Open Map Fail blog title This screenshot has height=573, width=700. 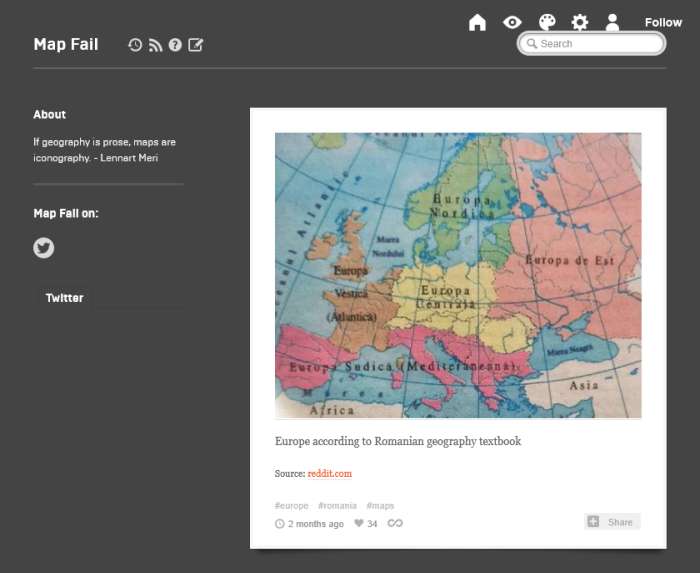[66, 45]
